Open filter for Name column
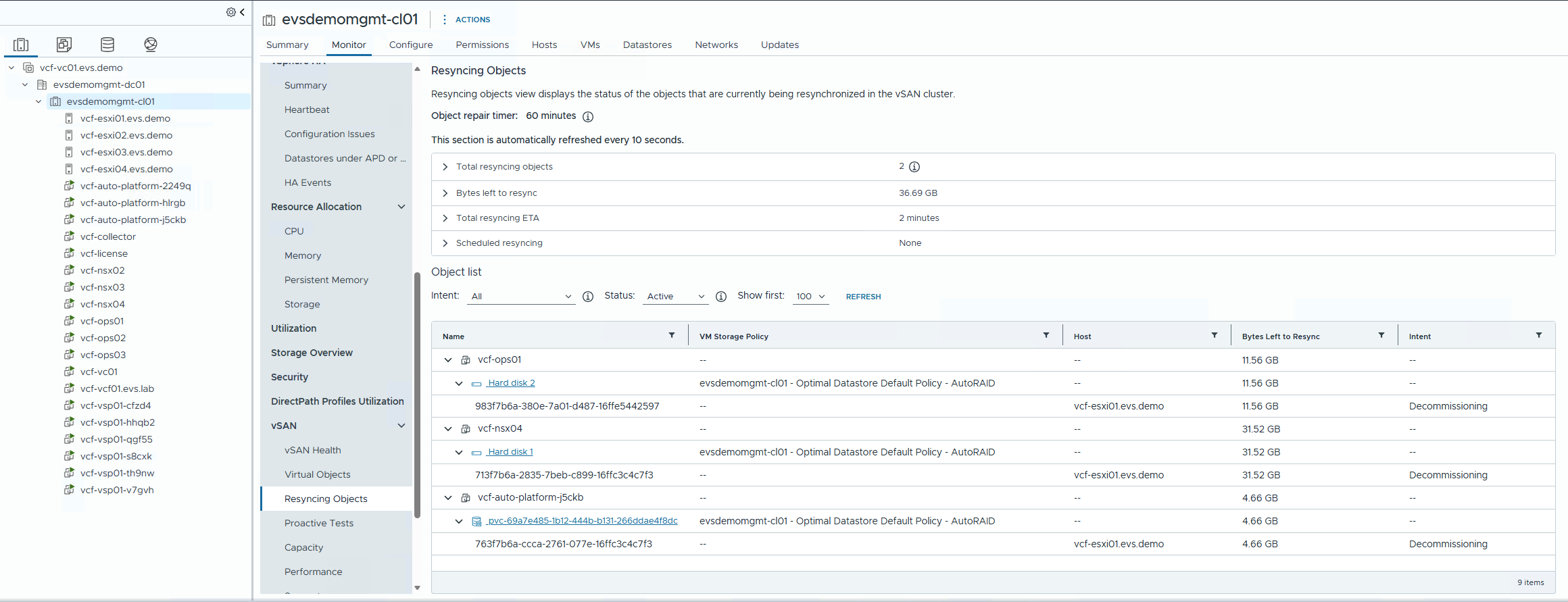 (x=672, y=336)
